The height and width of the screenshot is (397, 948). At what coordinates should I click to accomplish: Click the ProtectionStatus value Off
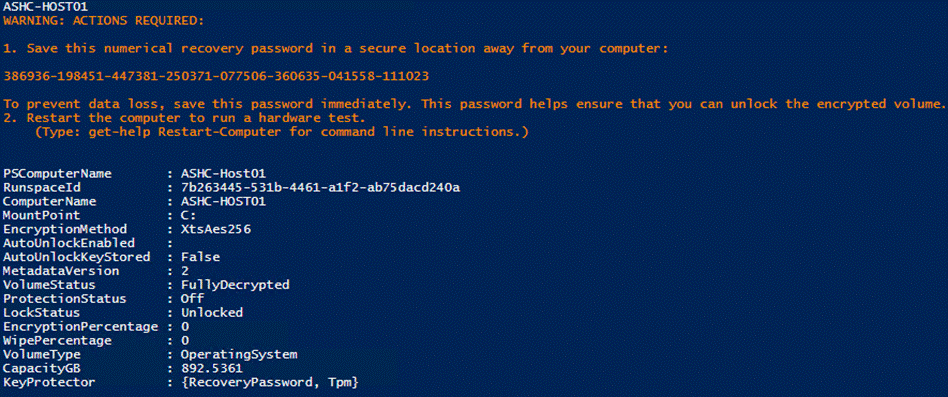[x=192, y=299]
